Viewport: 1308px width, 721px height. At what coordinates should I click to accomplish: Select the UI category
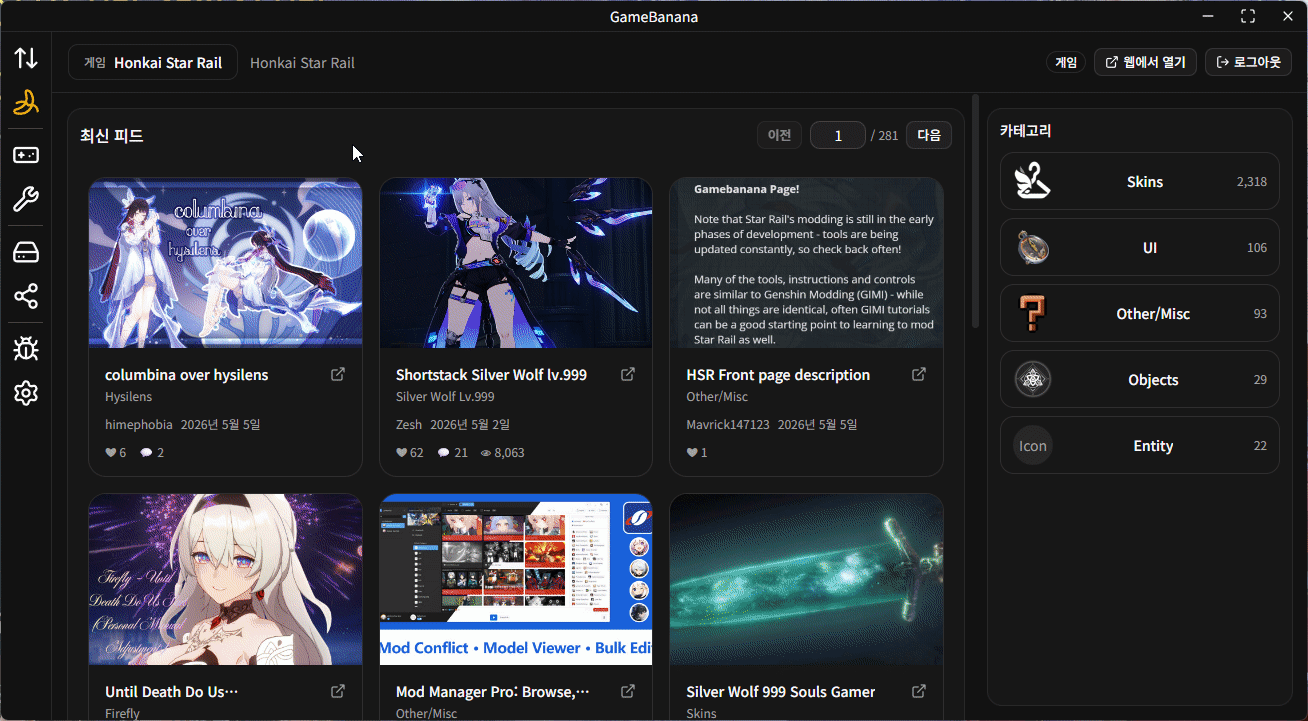click(x=1140, y=248)
